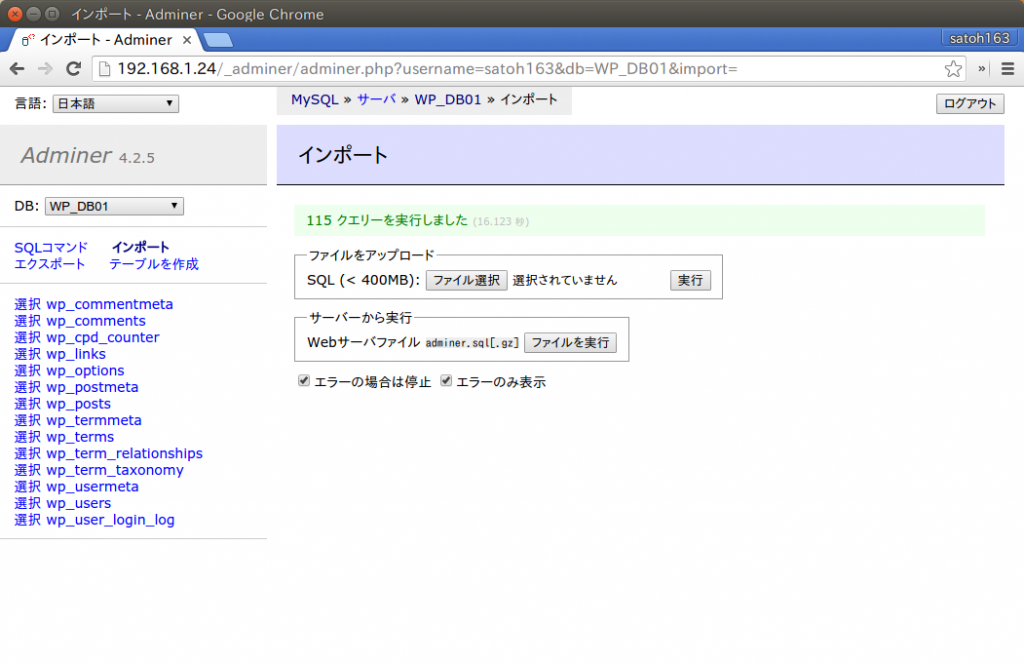Click ファイル選択 to choose SQL file
The image size is (1024, 664).
(x=466, y=280)
